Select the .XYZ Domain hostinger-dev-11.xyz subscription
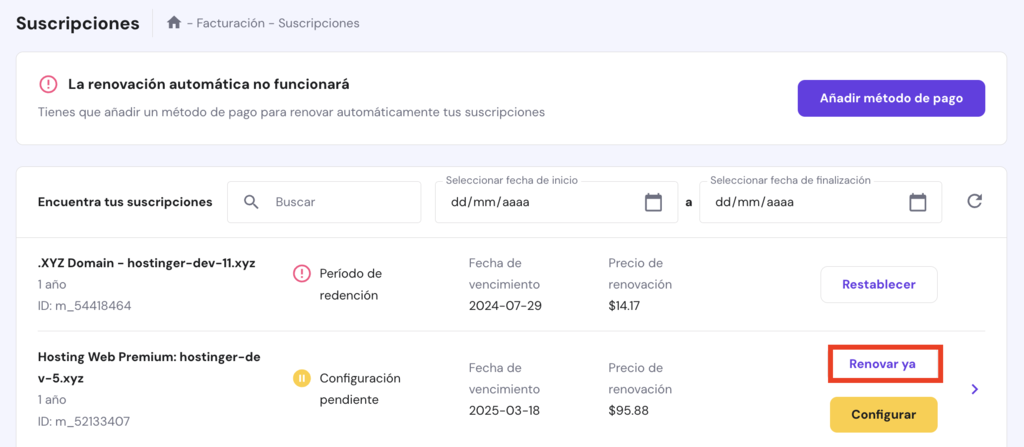The width and height of the screenshot is (1024, 447). click(x=146, y=263)
